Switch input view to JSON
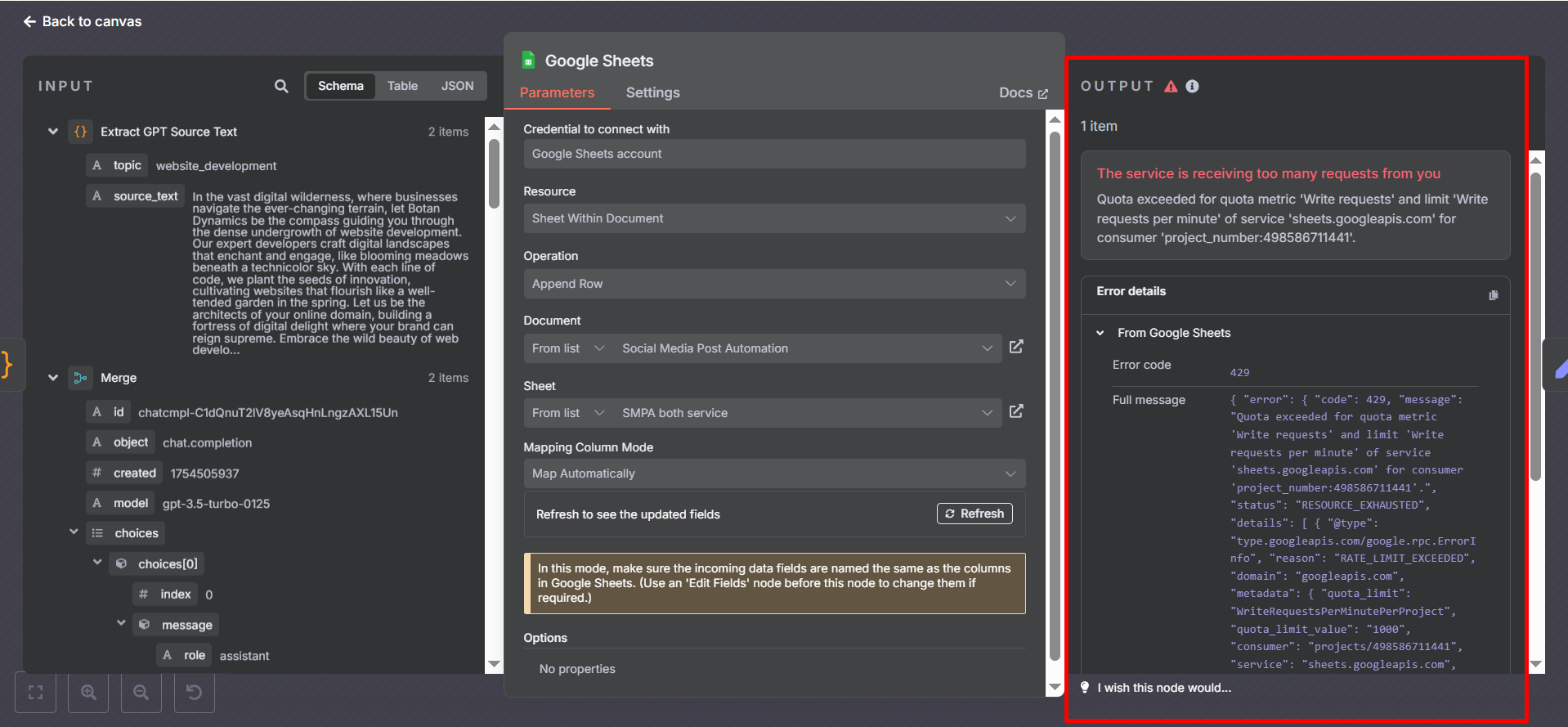The width and height of the screenshot is (1568, 727). 457,86
